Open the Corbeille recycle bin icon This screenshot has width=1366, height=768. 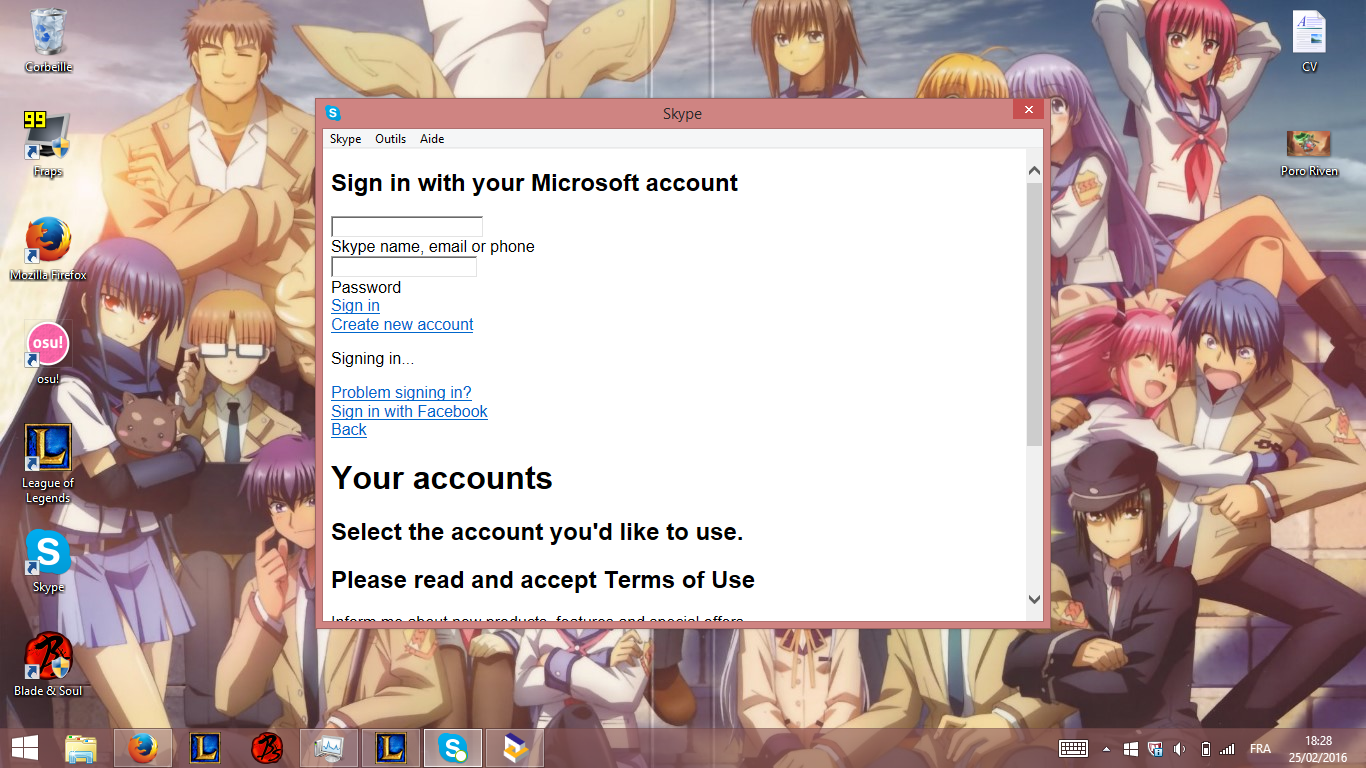(x=48, y=42)
